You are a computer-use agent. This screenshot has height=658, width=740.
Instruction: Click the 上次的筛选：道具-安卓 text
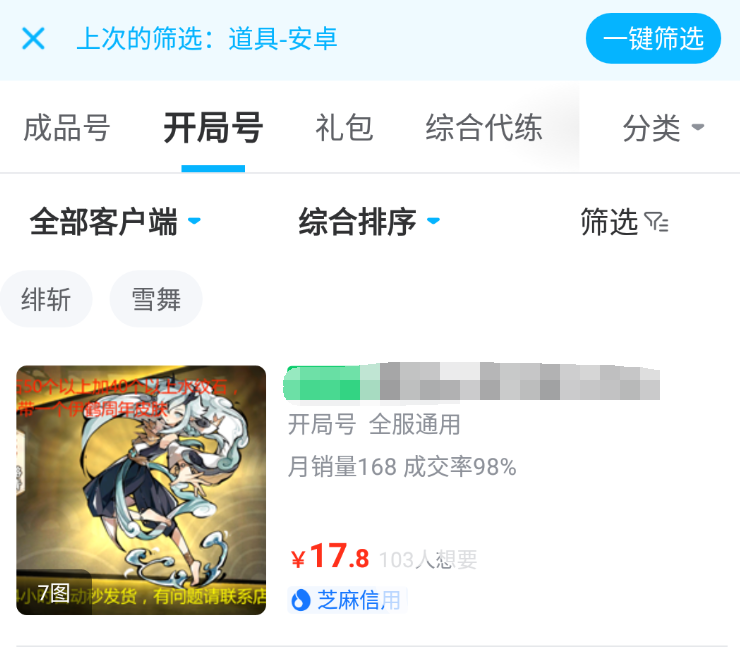[207, 38]
